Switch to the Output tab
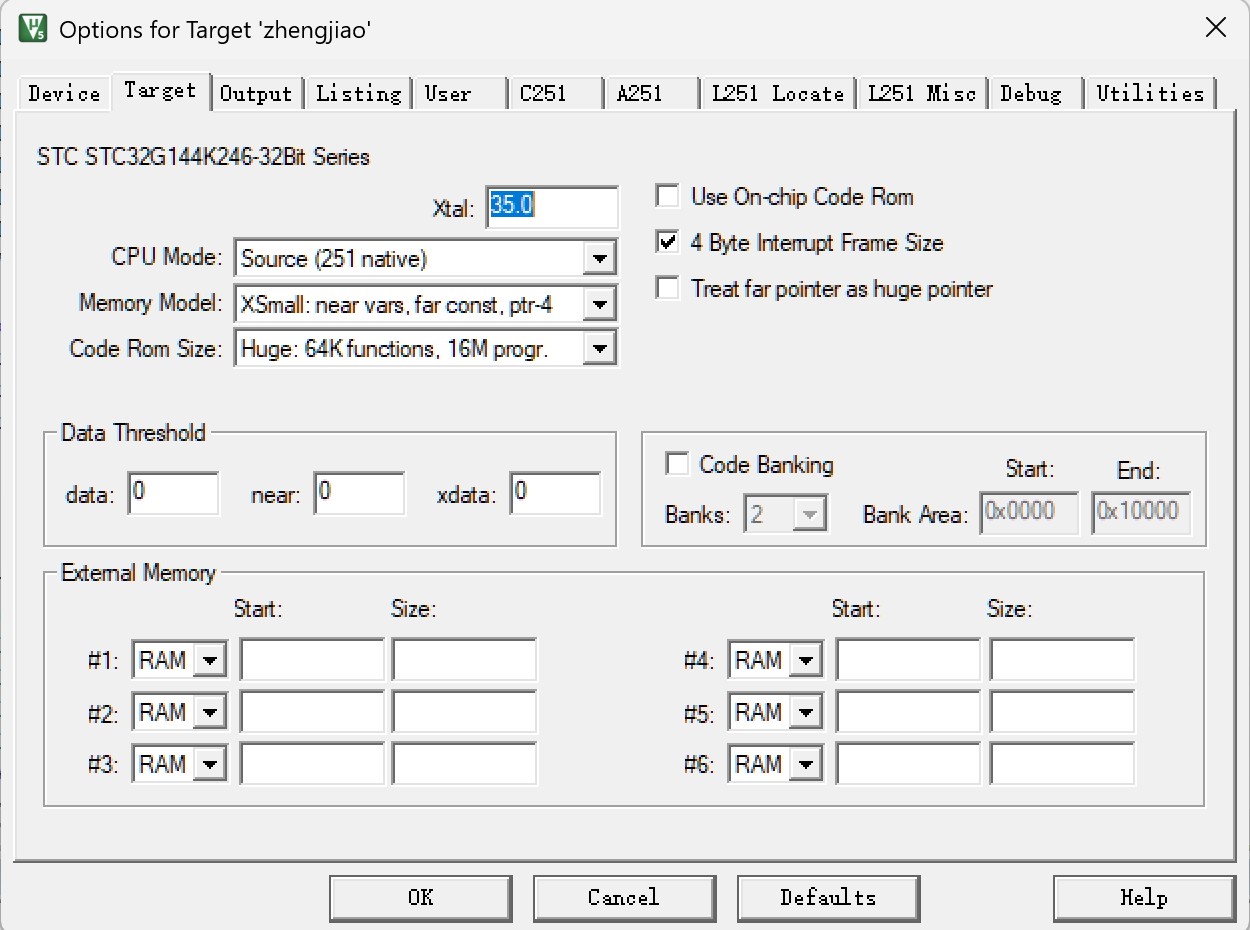This screenshot has width=1250, height=930. pyautogui.click(x=256, y=94)
